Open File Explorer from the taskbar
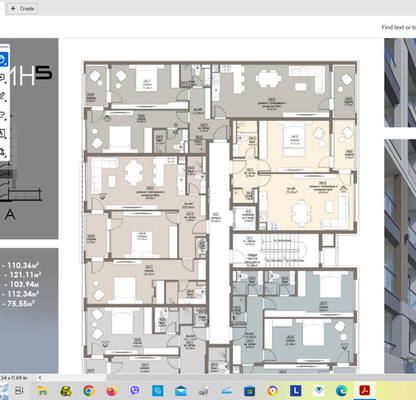 coord(42,390)
